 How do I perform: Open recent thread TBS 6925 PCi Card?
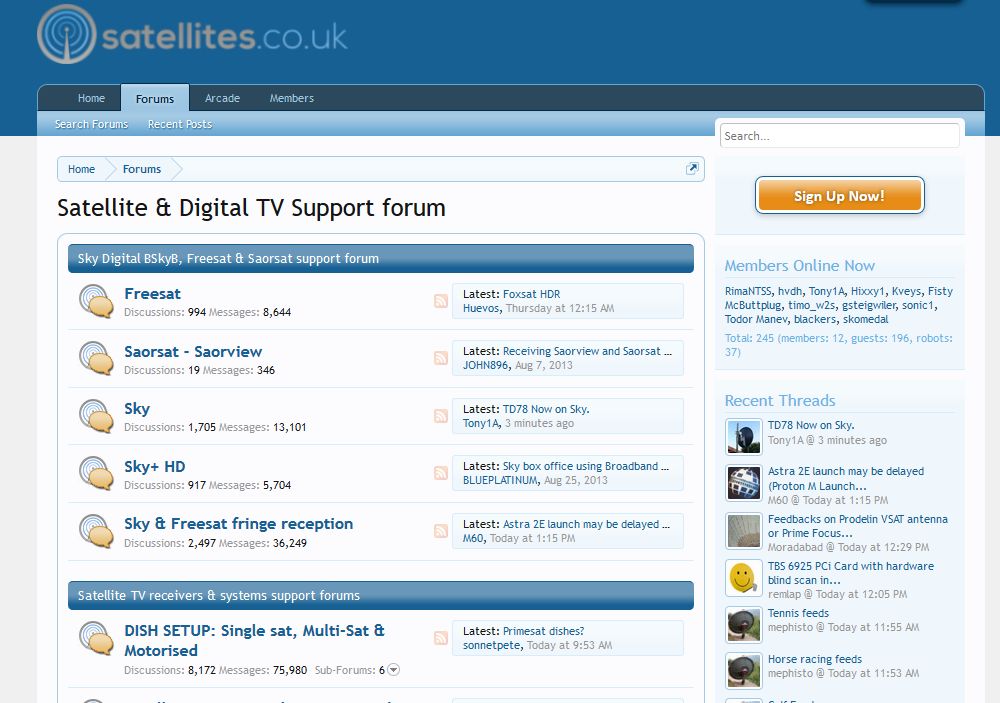point(850,573)
